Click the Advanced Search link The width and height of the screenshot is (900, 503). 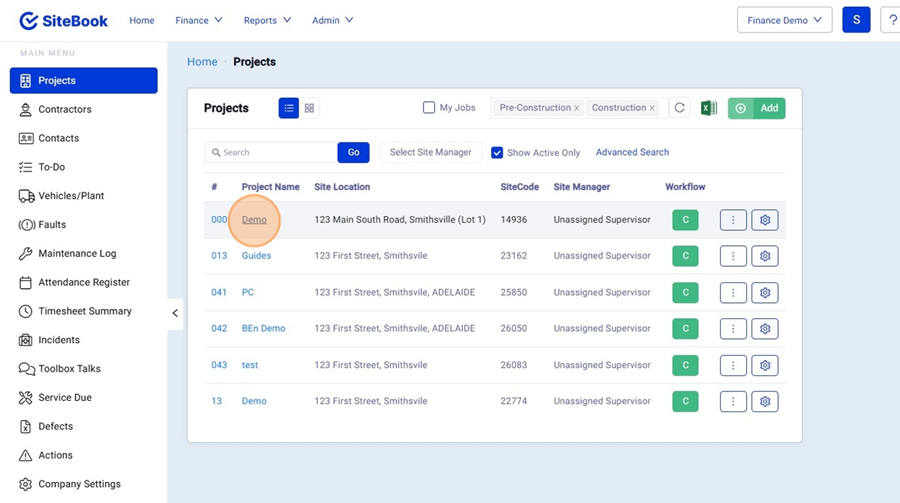632,152
